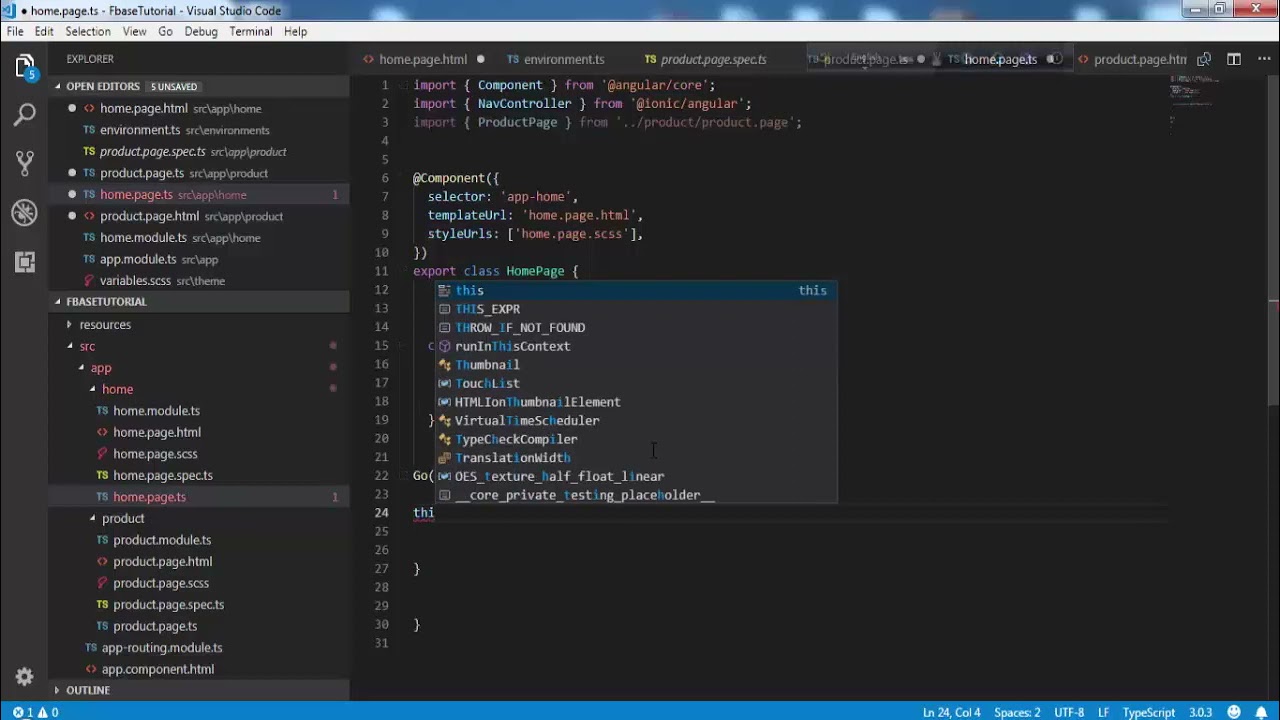Click unsaved dot on home.page.html tab
This screenshot has width=1280, height=720.
coord(481,59)
